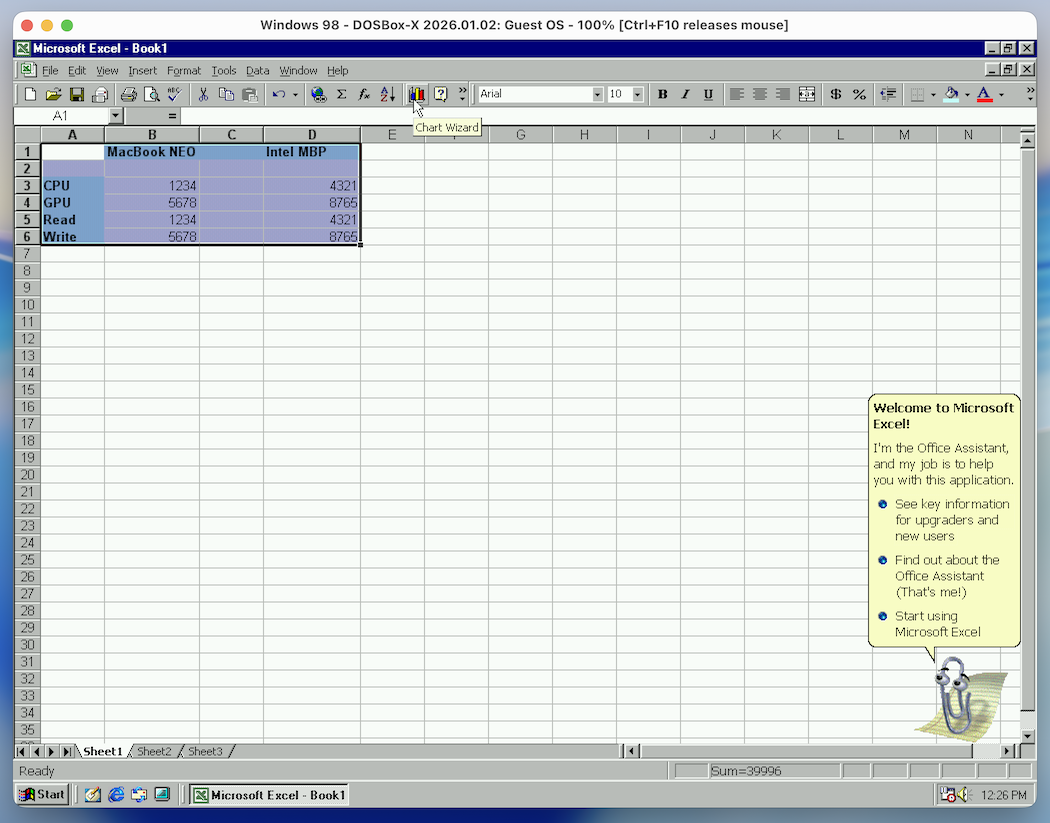Expand the Undo history dropdown arrow
Screen dimensions: 1050x823
click(295, 94)
